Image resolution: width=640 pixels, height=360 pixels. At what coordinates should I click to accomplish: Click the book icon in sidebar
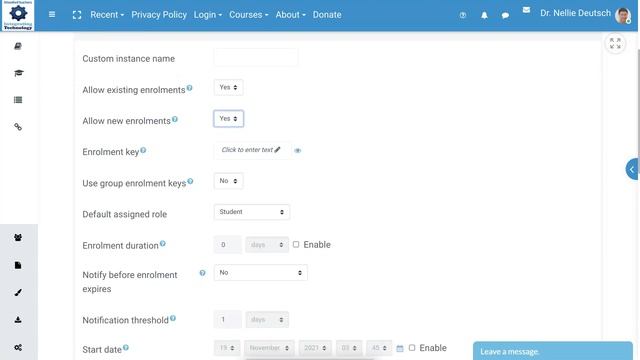(18, 46)
